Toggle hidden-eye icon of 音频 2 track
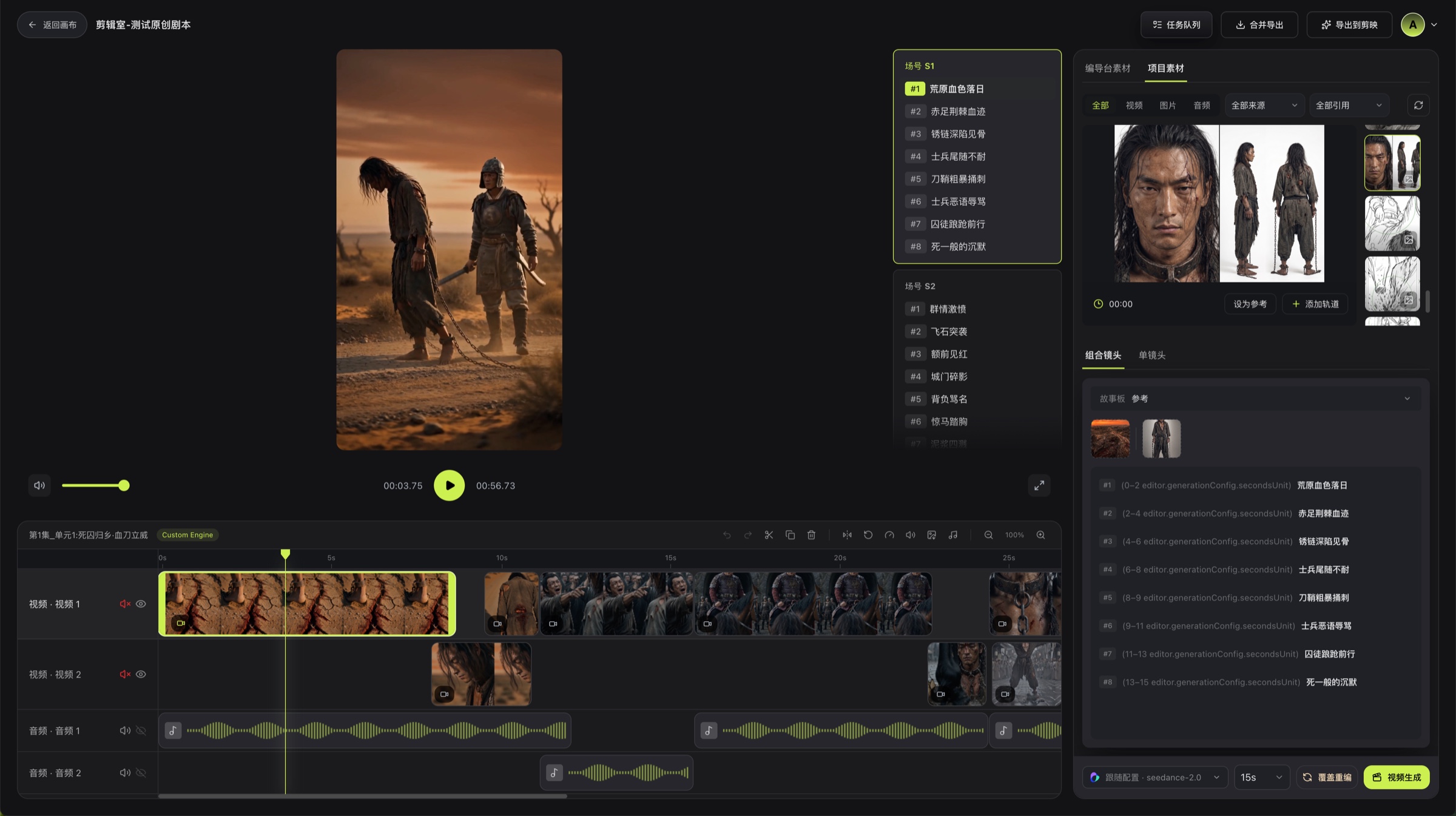 click(x=141, y=773)
